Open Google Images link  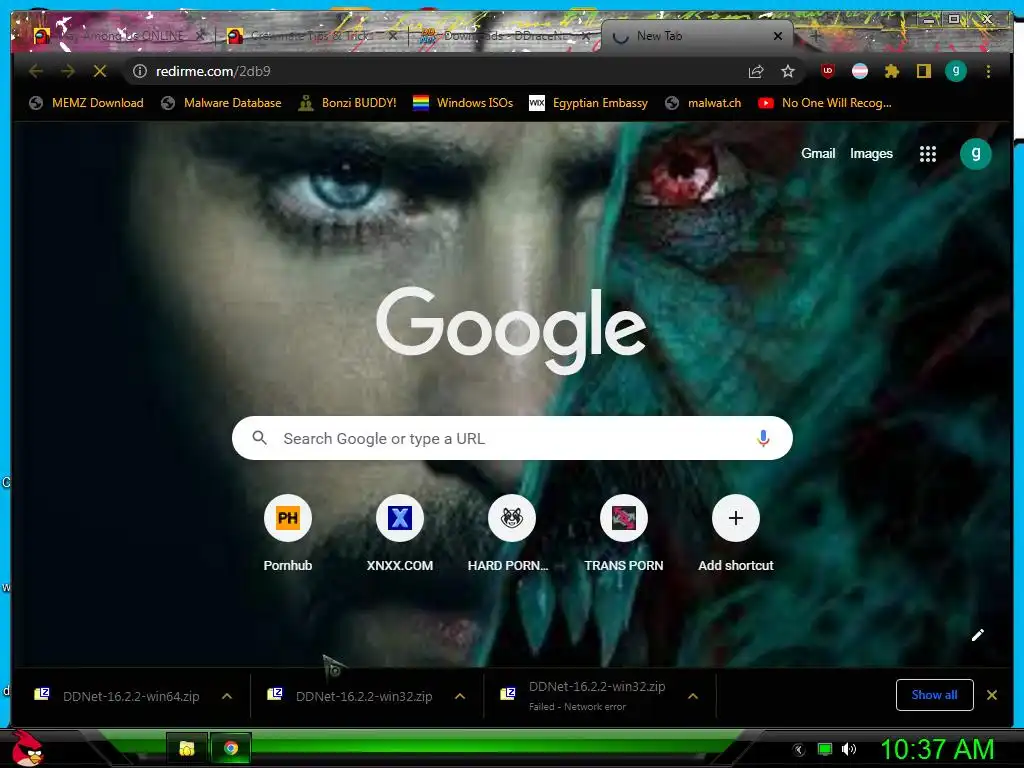click(x=871, y=153)
